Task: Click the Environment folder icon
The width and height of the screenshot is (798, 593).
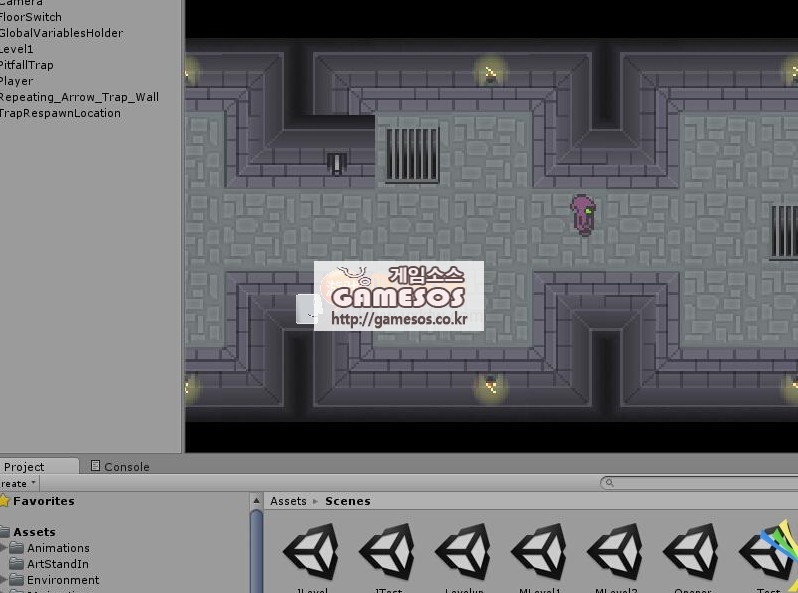Action: coord(17,579)
